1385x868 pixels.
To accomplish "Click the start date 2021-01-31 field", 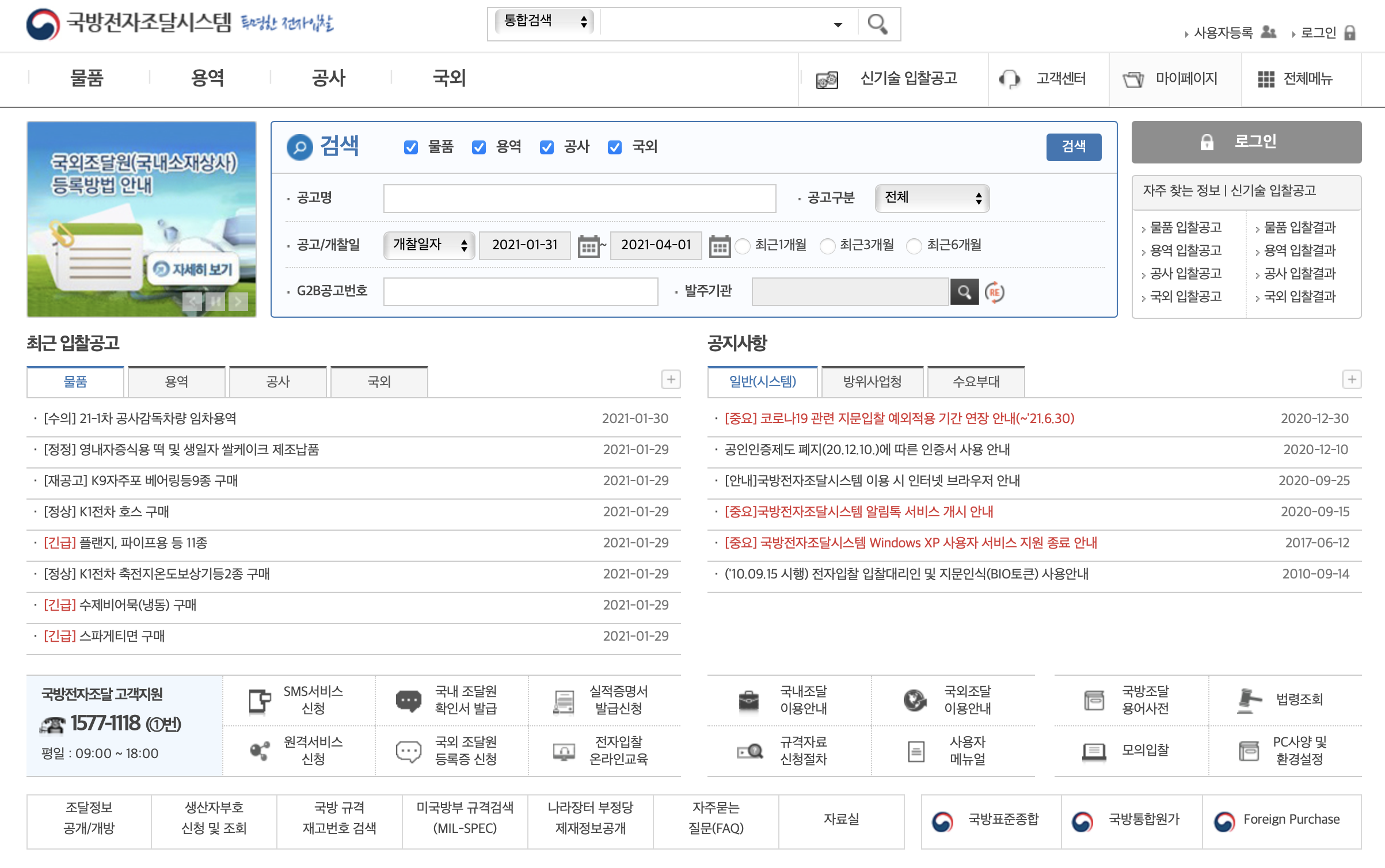I will pos(524,246).
